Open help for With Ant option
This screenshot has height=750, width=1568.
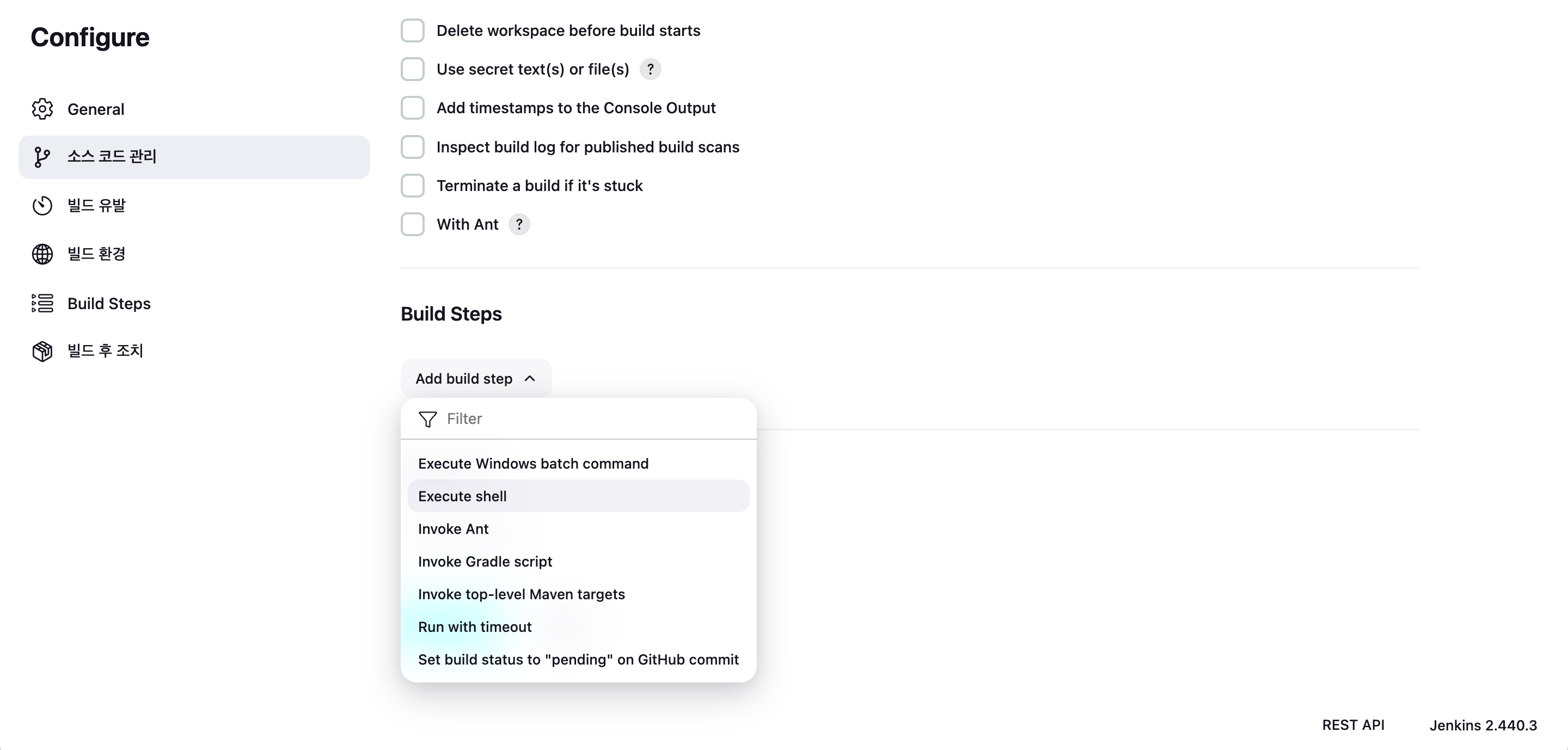coord(519,224)
